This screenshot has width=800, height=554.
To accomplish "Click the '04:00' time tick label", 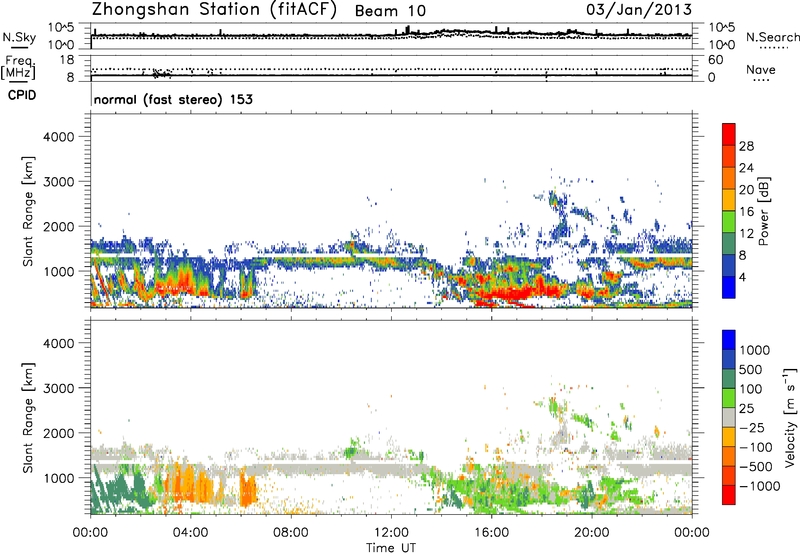I will pos(190,533).
